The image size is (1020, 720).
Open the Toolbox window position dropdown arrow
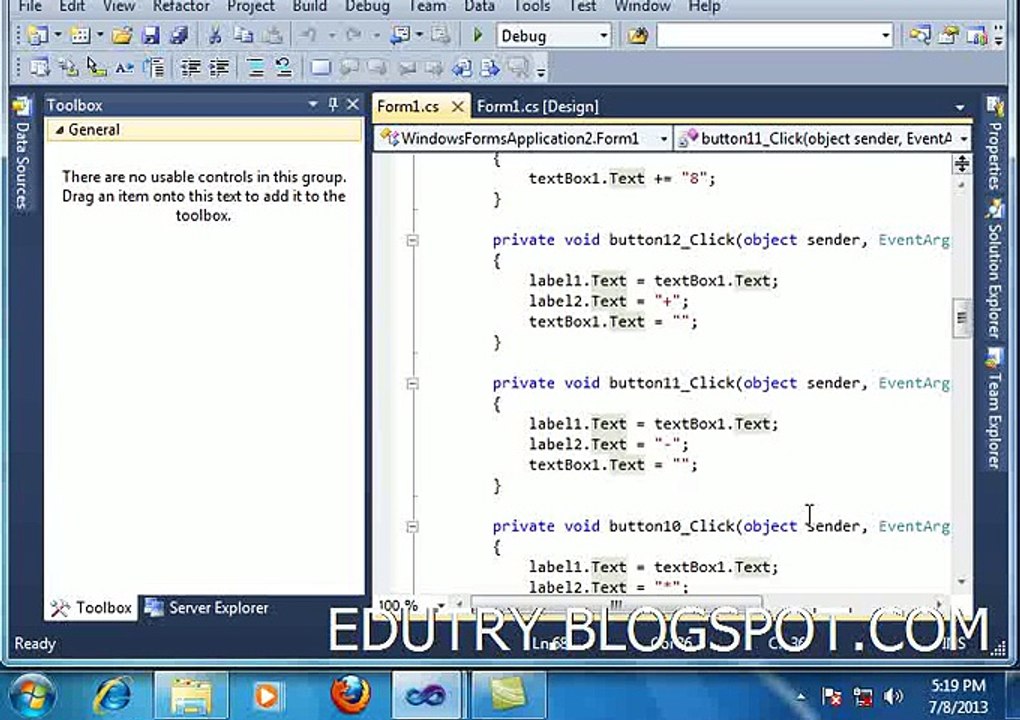pyautogui.click(x=313, y=104)
